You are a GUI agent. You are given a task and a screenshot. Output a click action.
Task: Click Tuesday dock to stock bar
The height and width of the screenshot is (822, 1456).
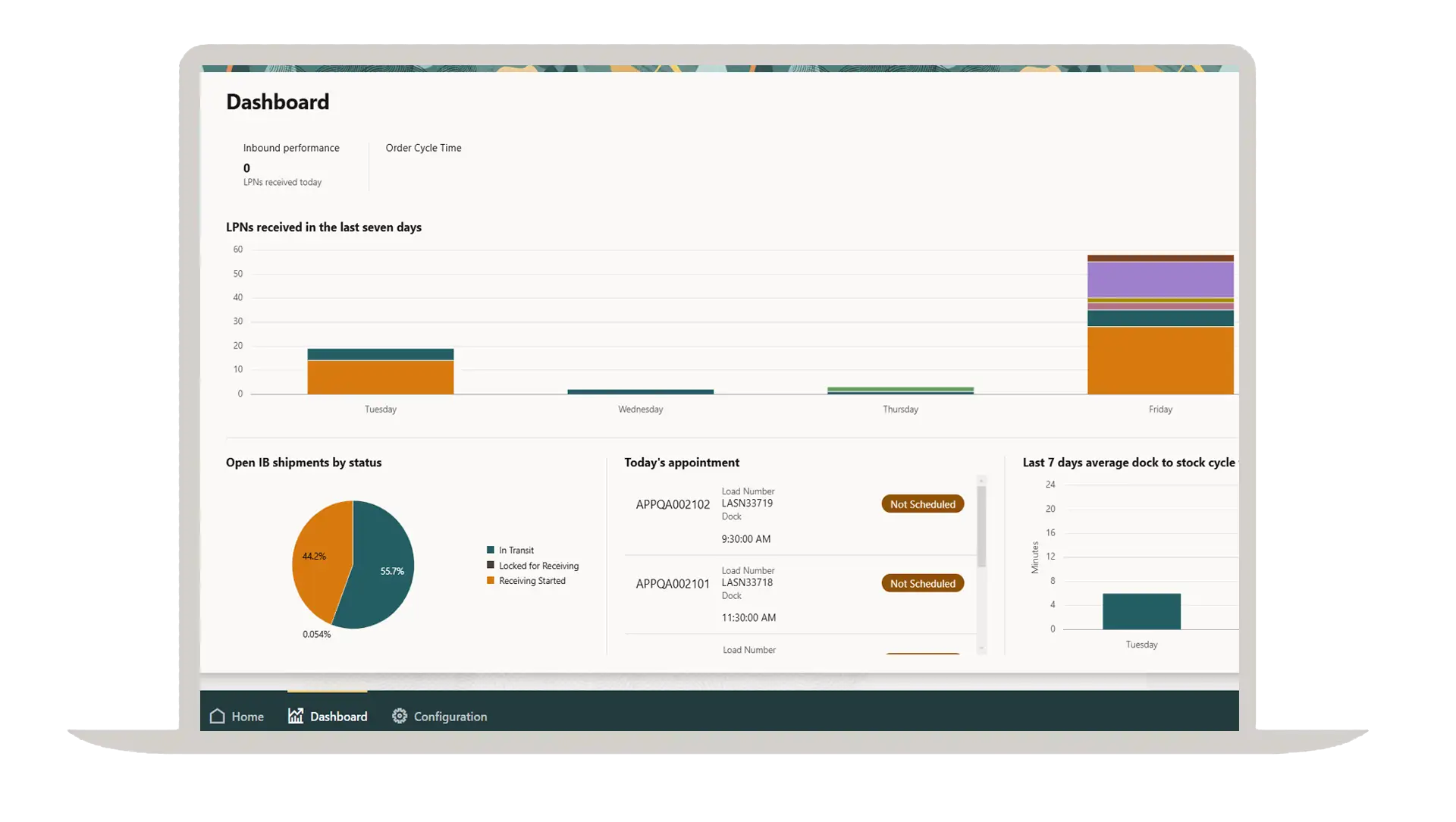[1141, 611]
